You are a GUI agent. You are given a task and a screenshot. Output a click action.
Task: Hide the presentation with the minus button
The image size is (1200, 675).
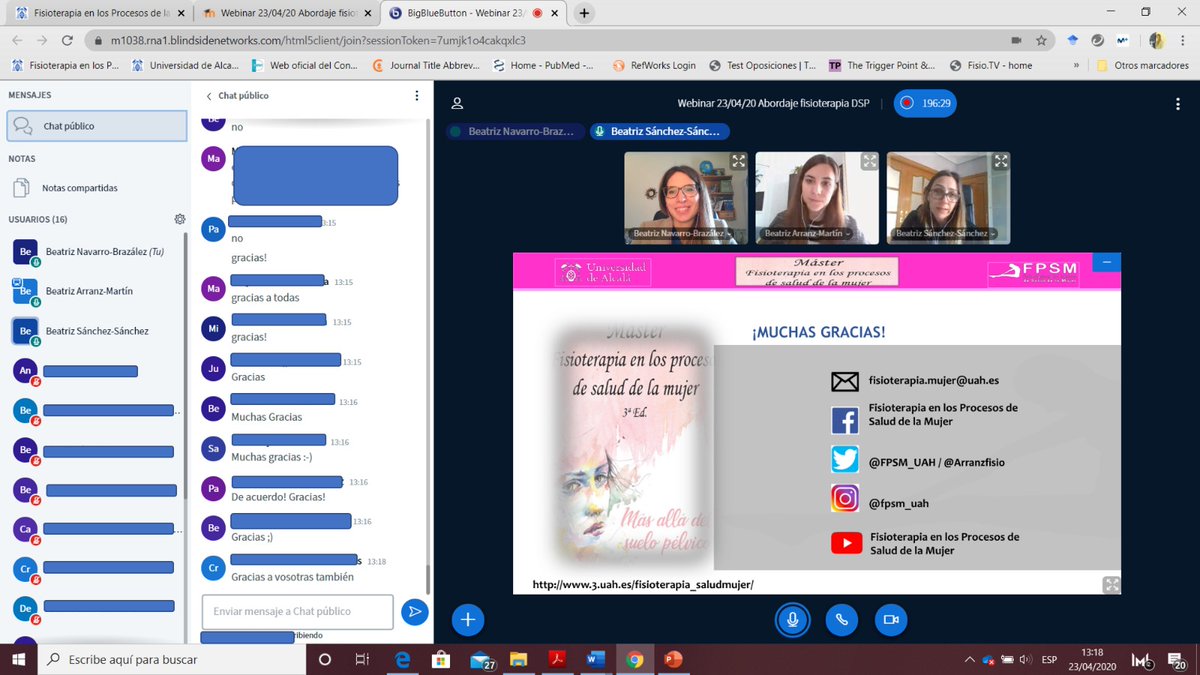[x=1106, y=262]
